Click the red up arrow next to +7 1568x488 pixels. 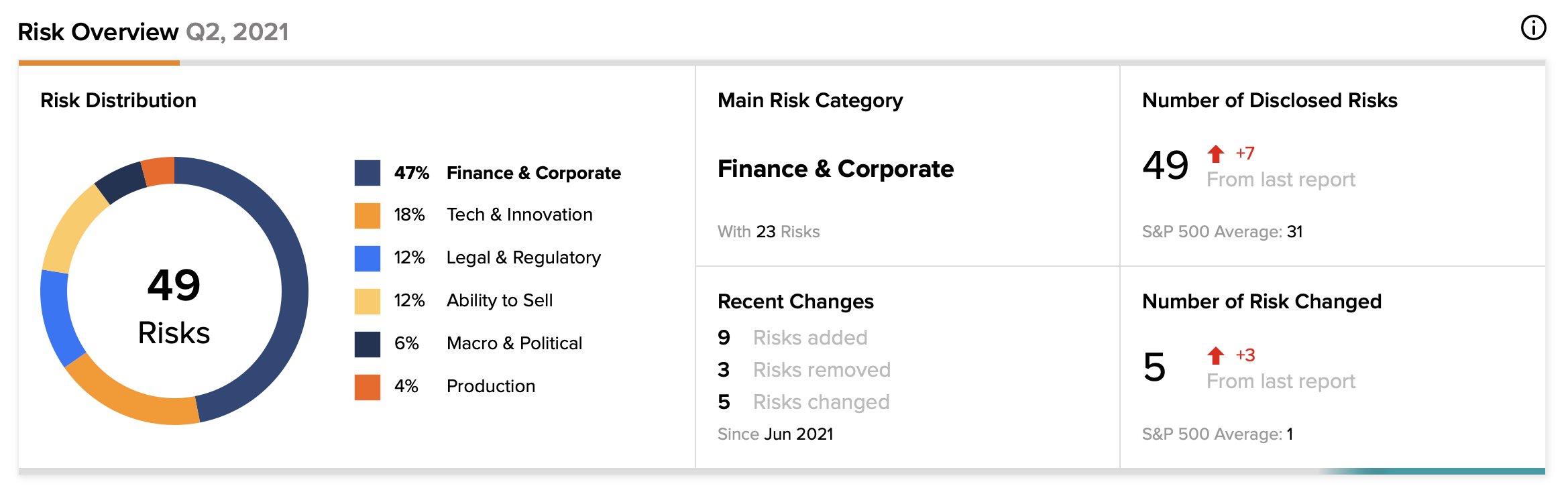[1215, 154]
